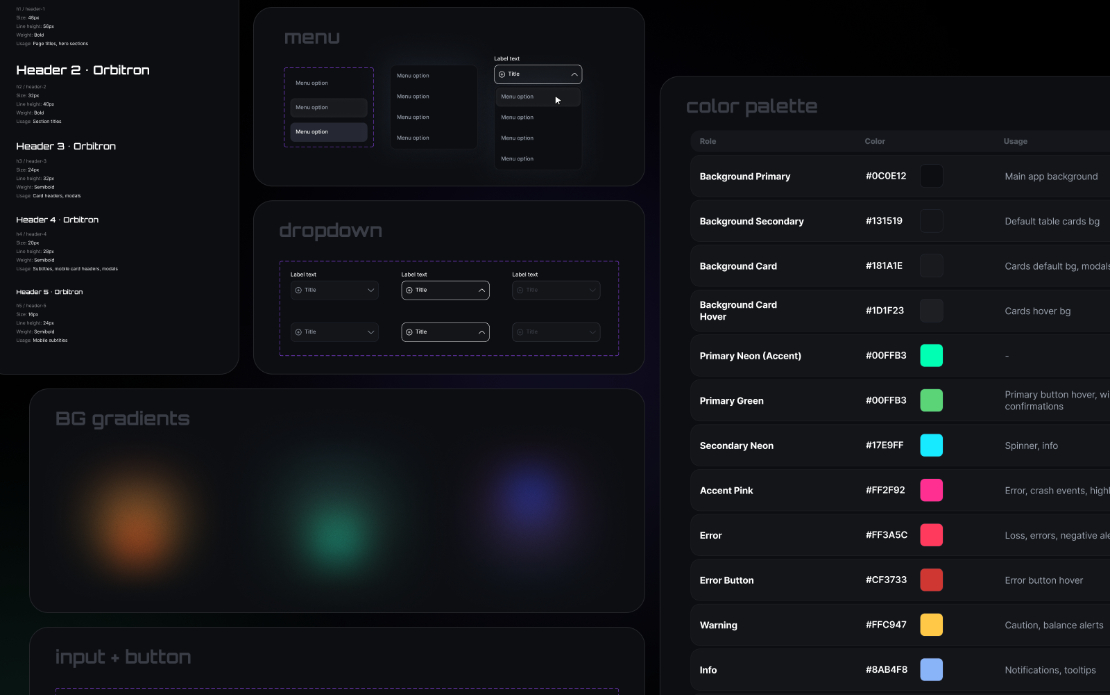Open the bottom-left Title dropdown without label

[x=334, y=332]
